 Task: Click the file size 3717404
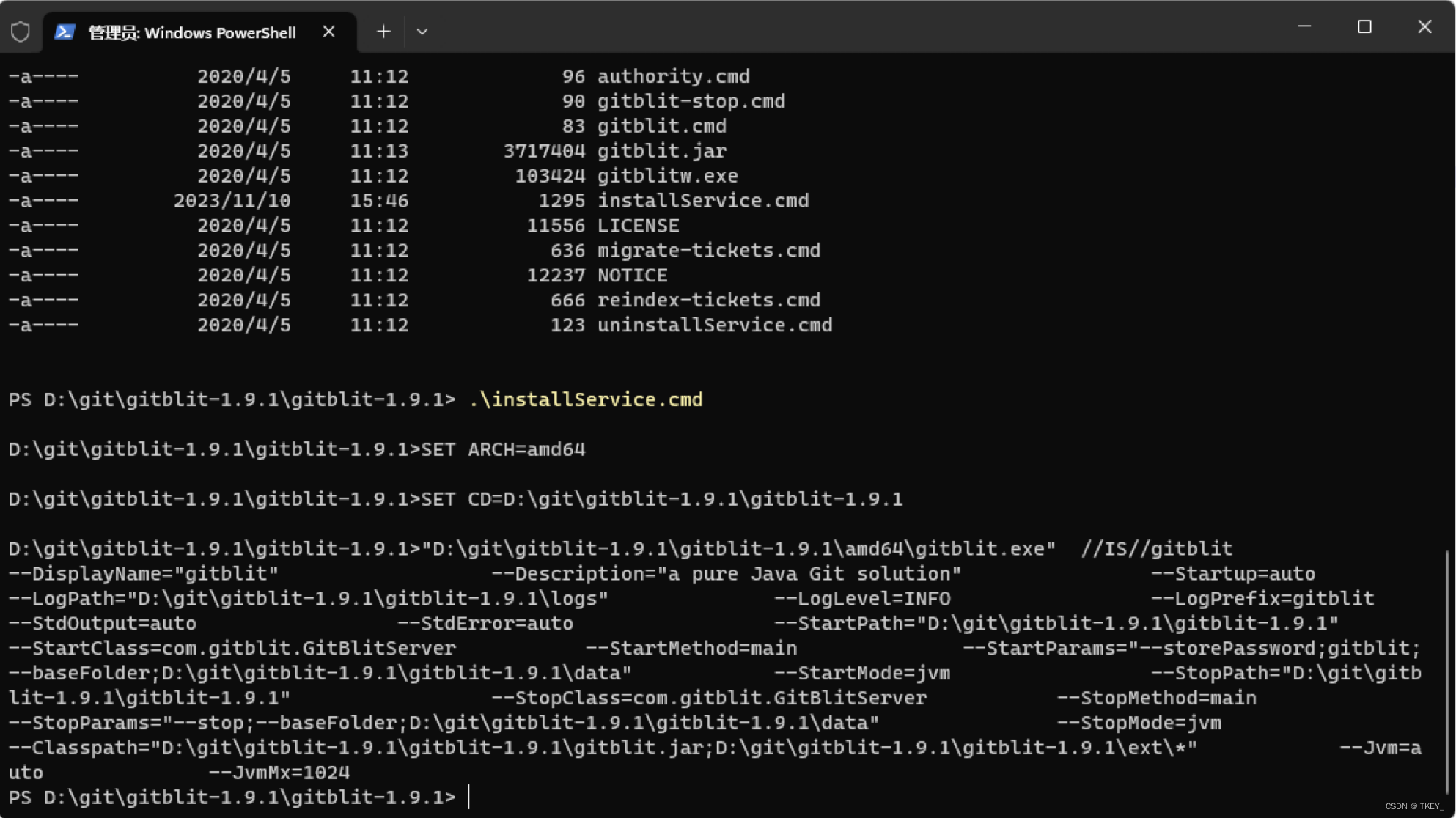pos(544,151)
